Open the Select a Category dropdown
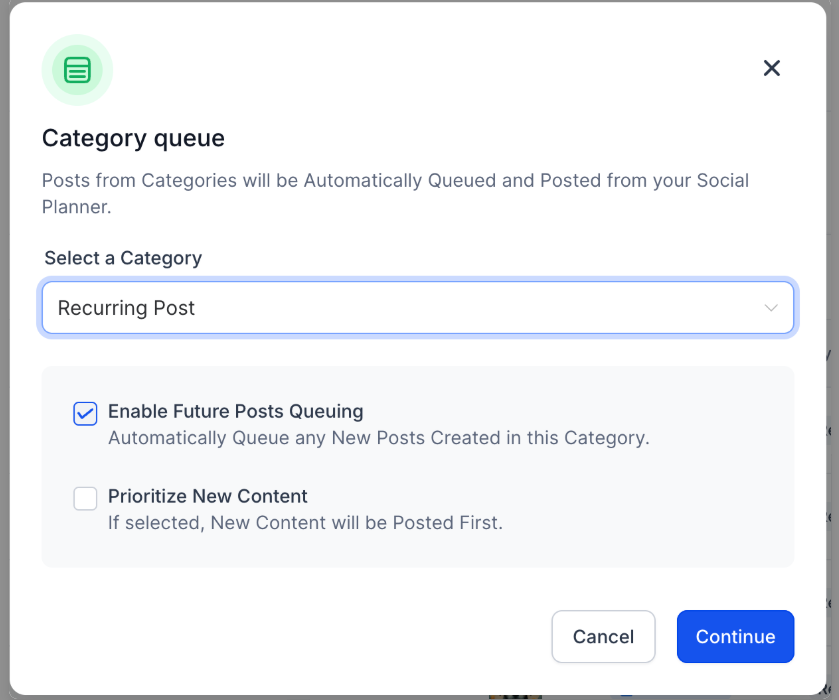839x700 pixels. (418, 308)
